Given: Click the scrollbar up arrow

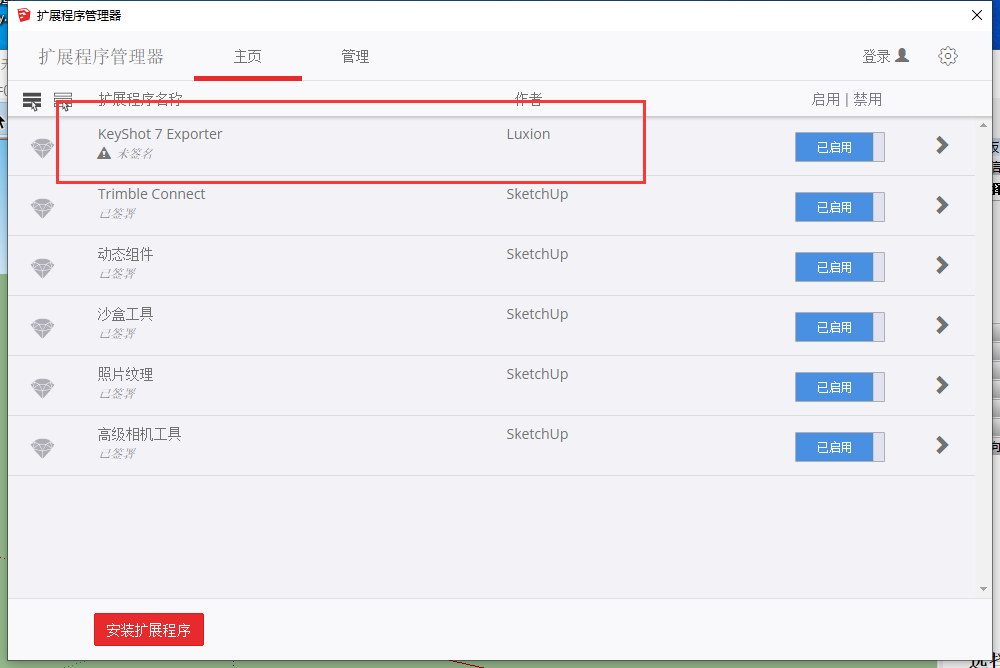Looking at the screenshot, I should click(983, 125).
